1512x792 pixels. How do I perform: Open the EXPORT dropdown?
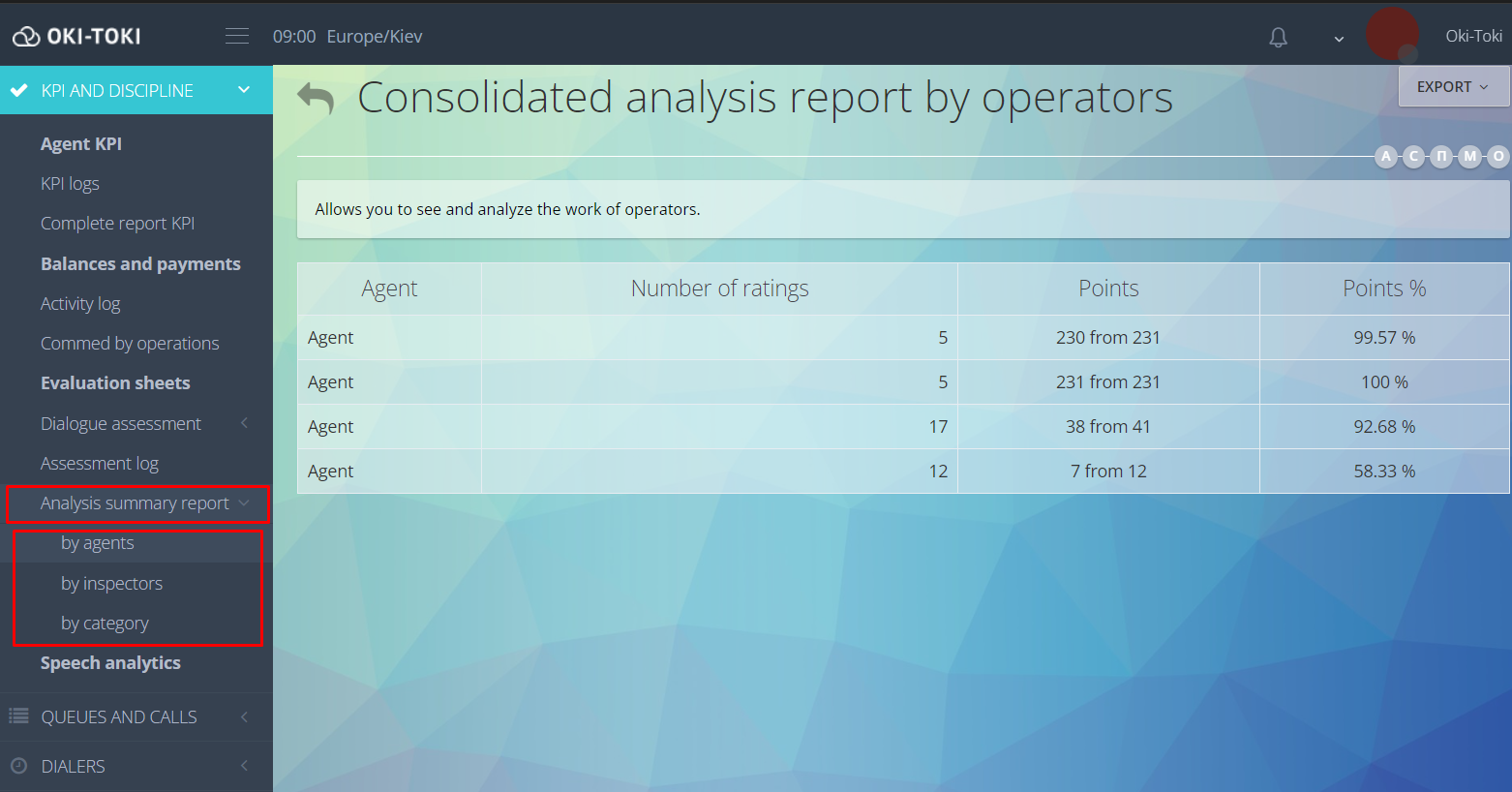[x=1452, y=87]
